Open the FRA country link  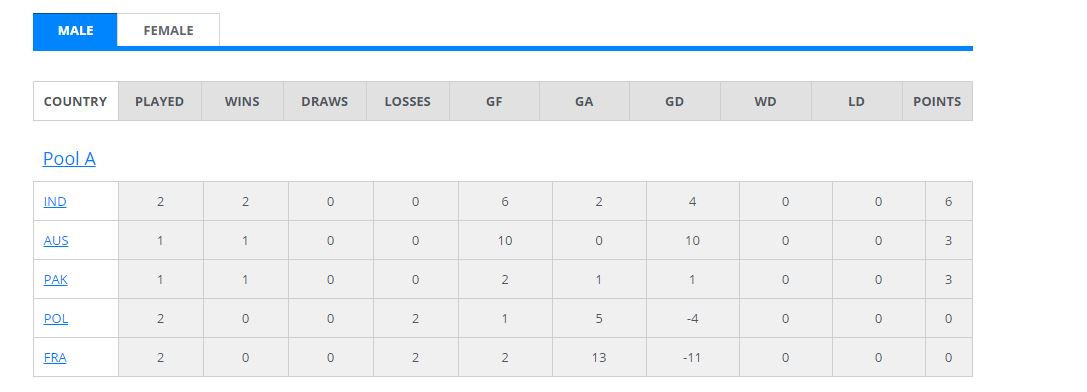click(55, 357)
